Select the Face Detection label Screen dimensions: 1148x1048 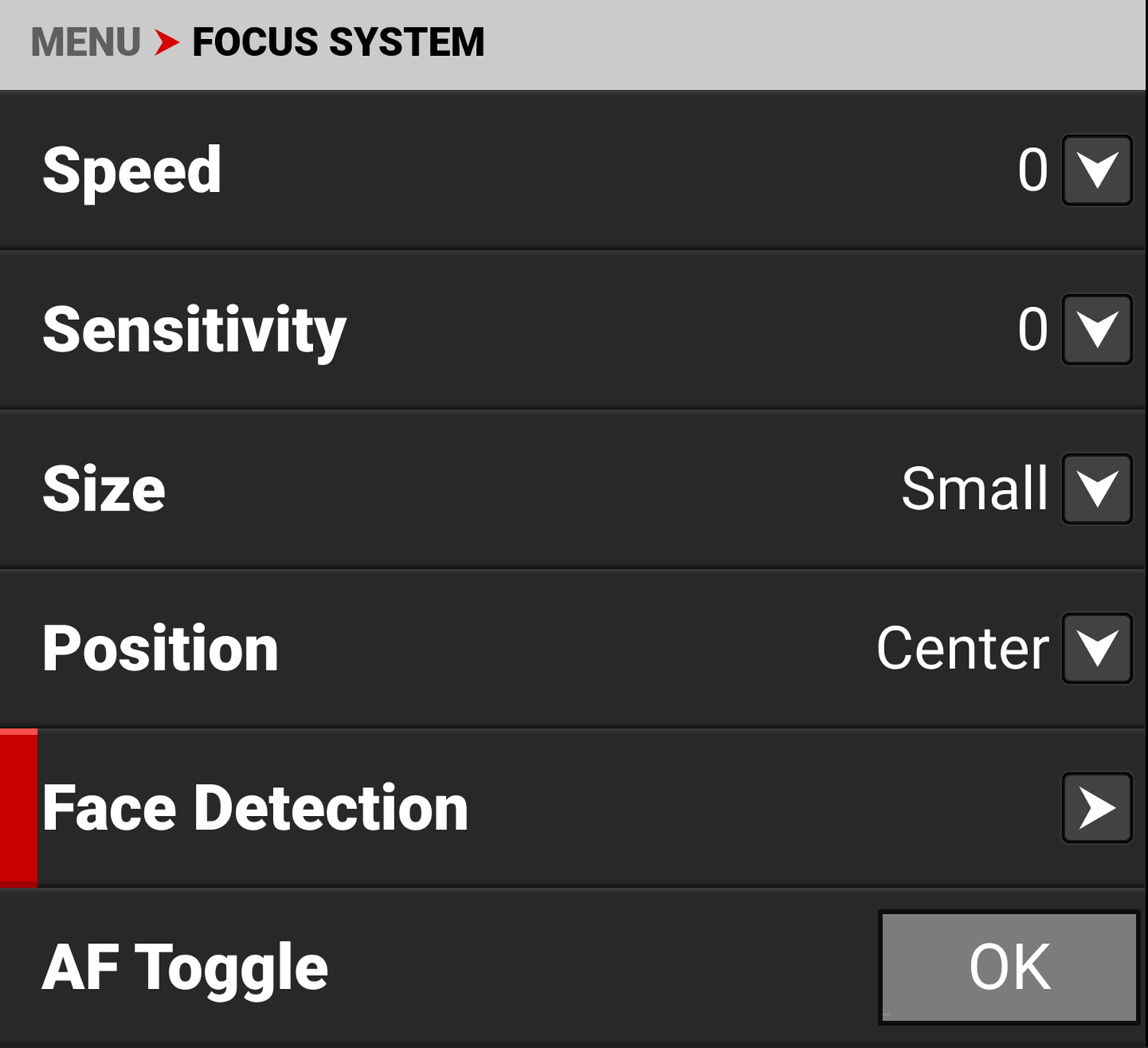255,808
